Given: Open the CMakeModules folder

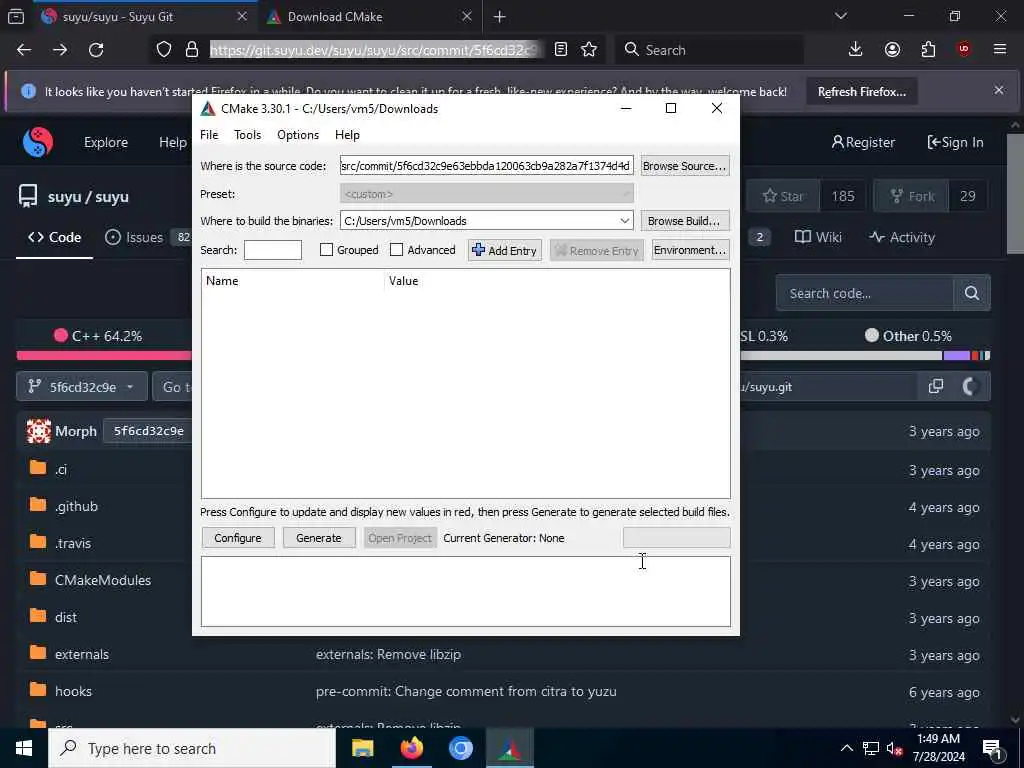Looking at the screenshot, I should 103,580.
